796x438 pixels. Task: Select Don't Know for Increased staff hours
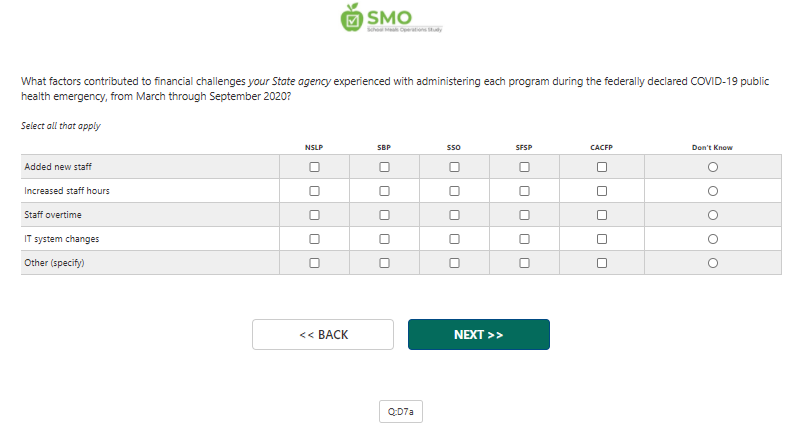[x=713, y=191]
